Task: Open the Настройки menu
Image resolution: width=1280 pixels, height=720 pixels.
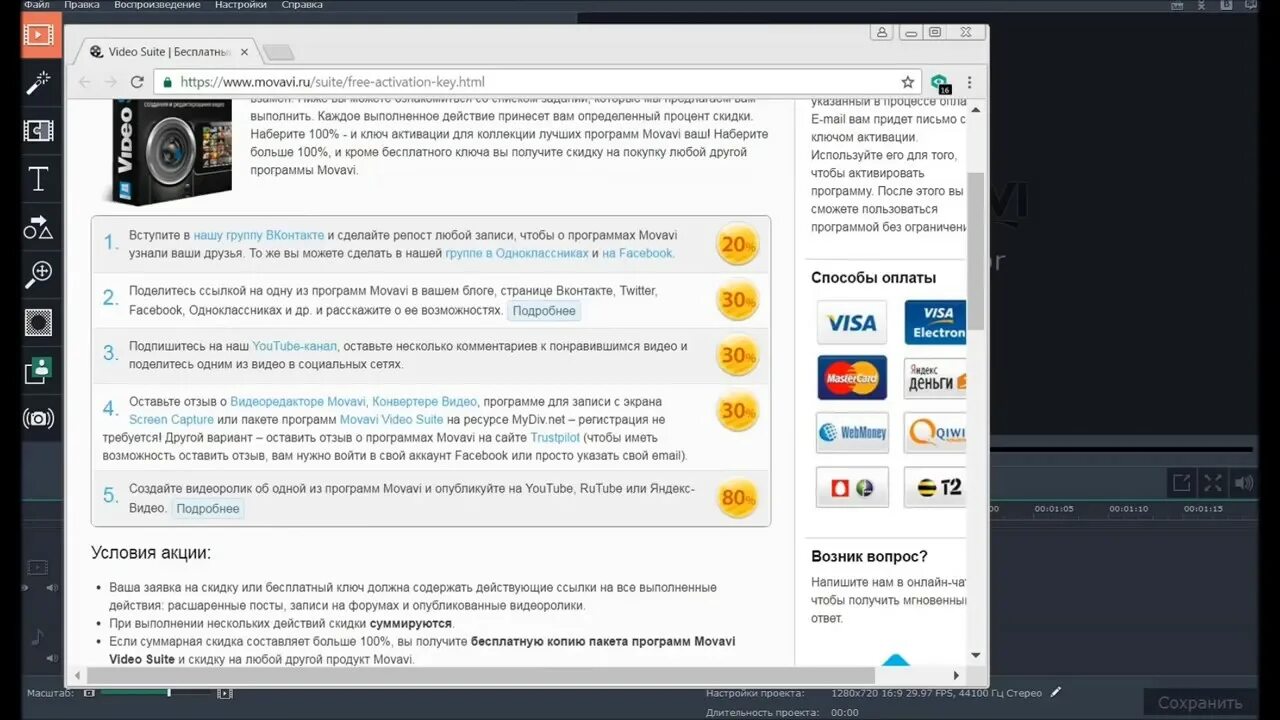Action: pos(241,5)
